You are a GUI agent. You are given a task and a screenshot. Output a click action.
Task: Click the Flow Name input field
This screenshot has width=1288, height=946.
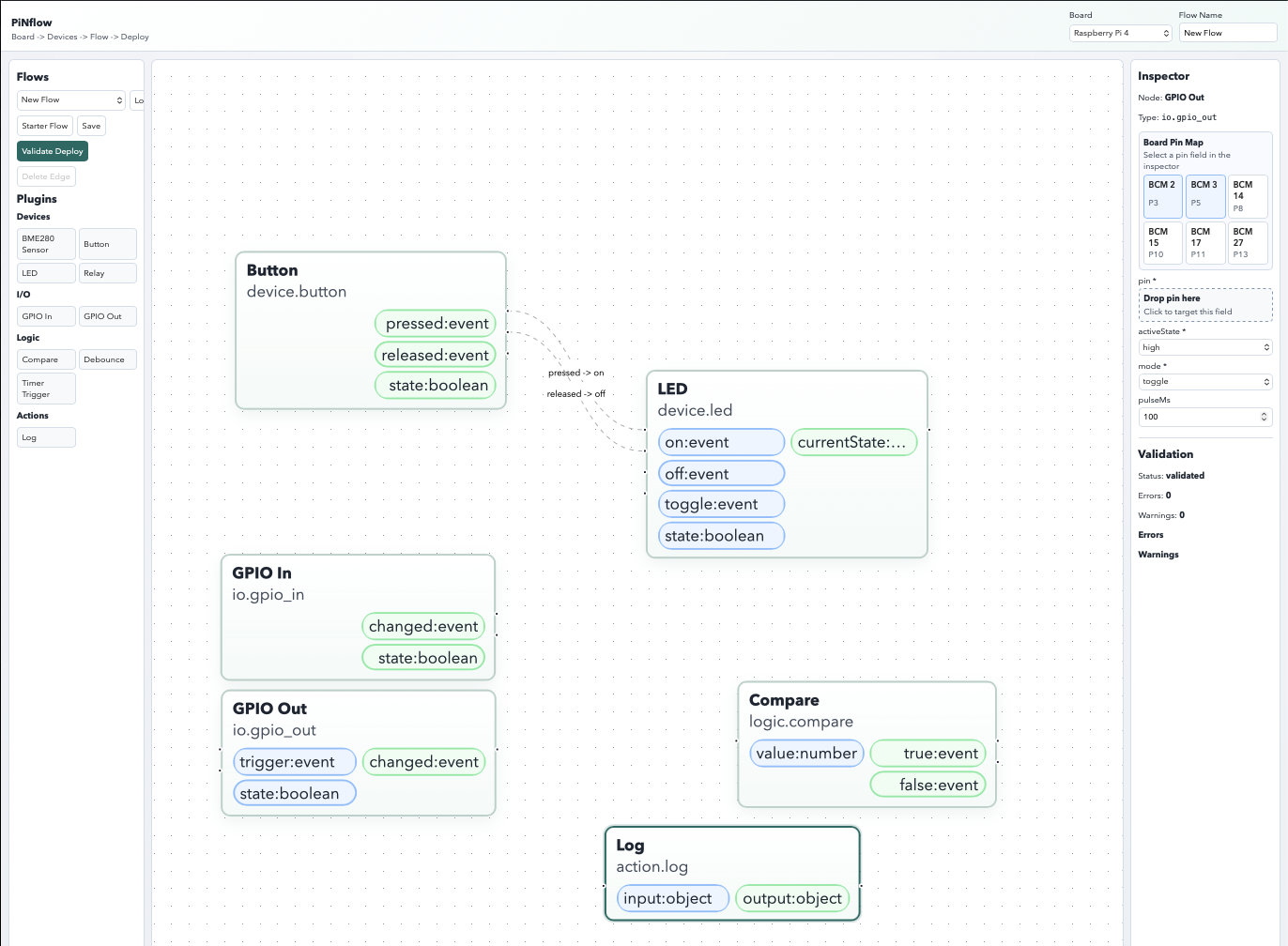coord(1228,32)
